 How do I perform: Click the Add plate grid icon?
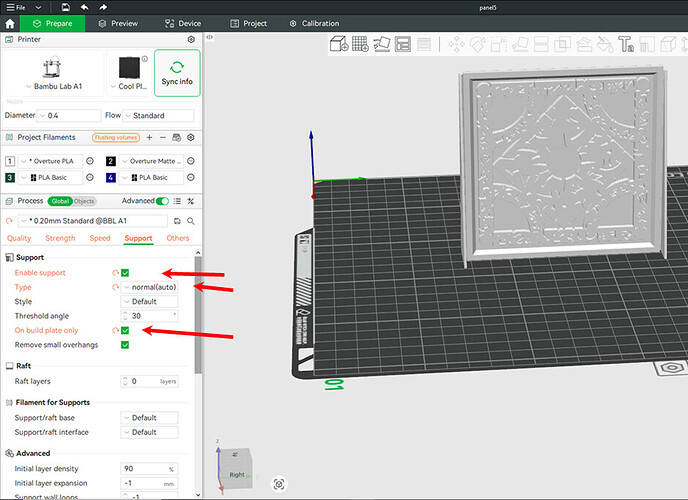360,44
